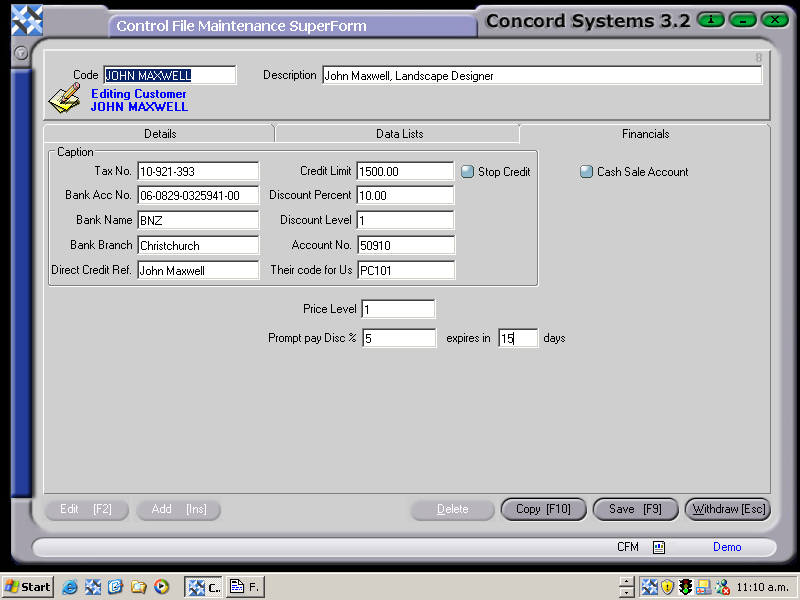
Task: Click the traffic light icon in system tray
Action: pyautogui.click(x=685, y=587)
